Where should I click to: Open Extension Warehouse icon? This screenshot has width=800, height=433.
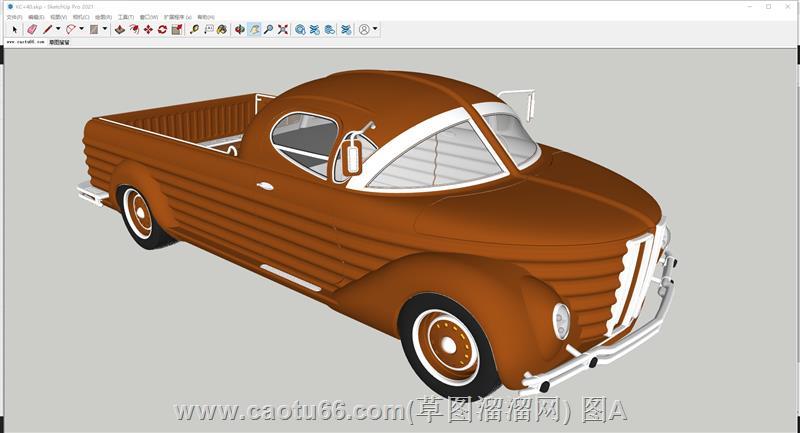coord(315,30)
